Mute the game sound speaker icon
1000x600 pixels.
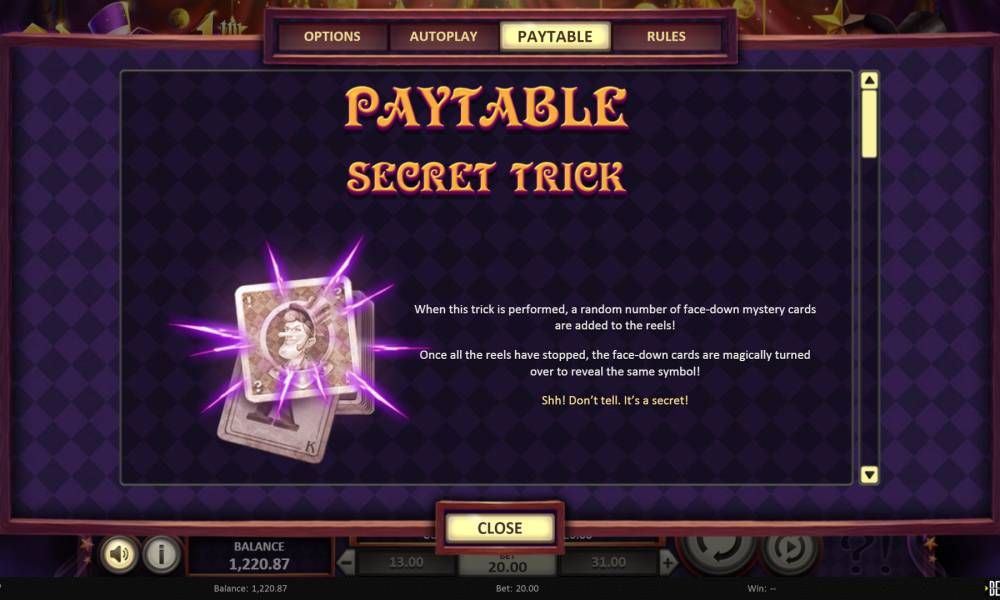[119, 553]
